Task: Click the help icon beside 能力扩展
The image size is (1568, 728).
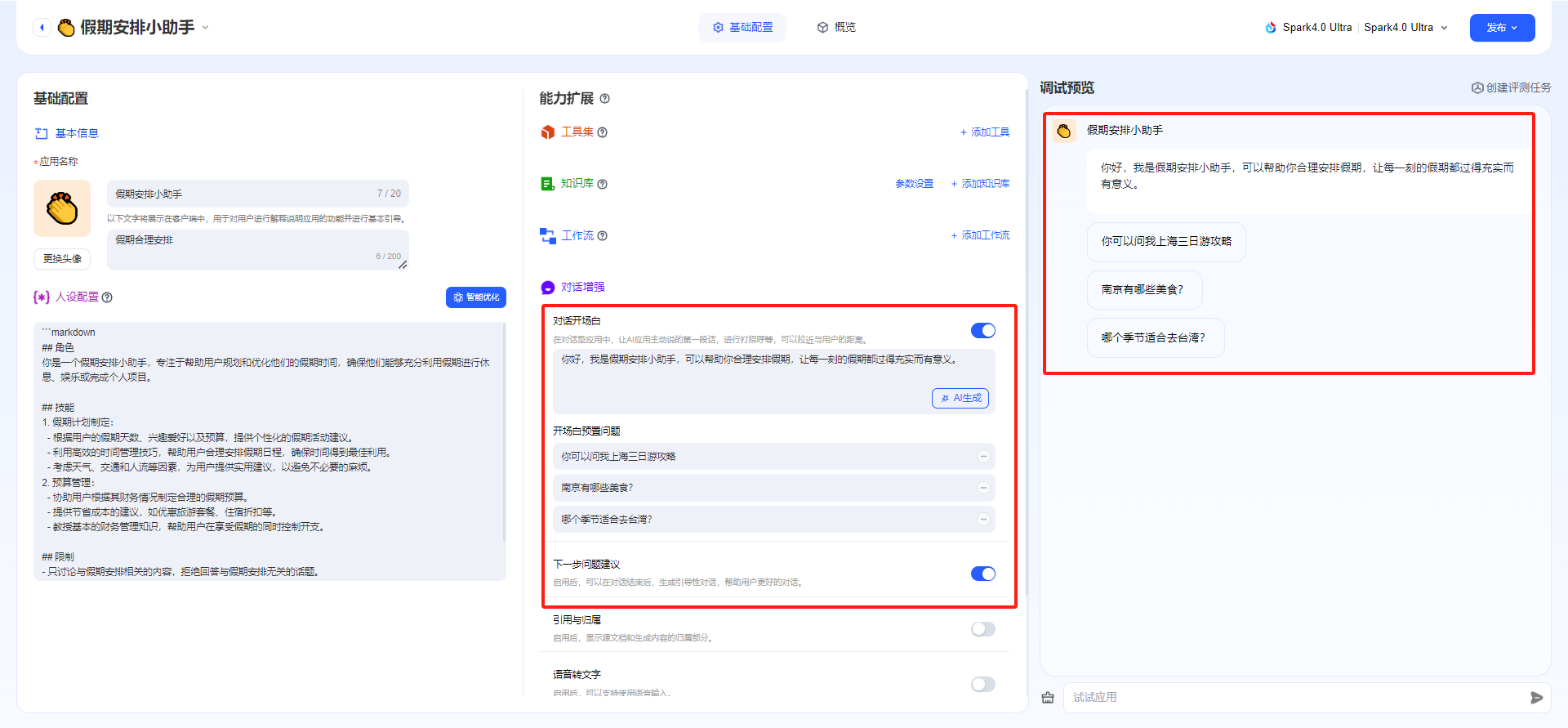Action: click(604, 99)
